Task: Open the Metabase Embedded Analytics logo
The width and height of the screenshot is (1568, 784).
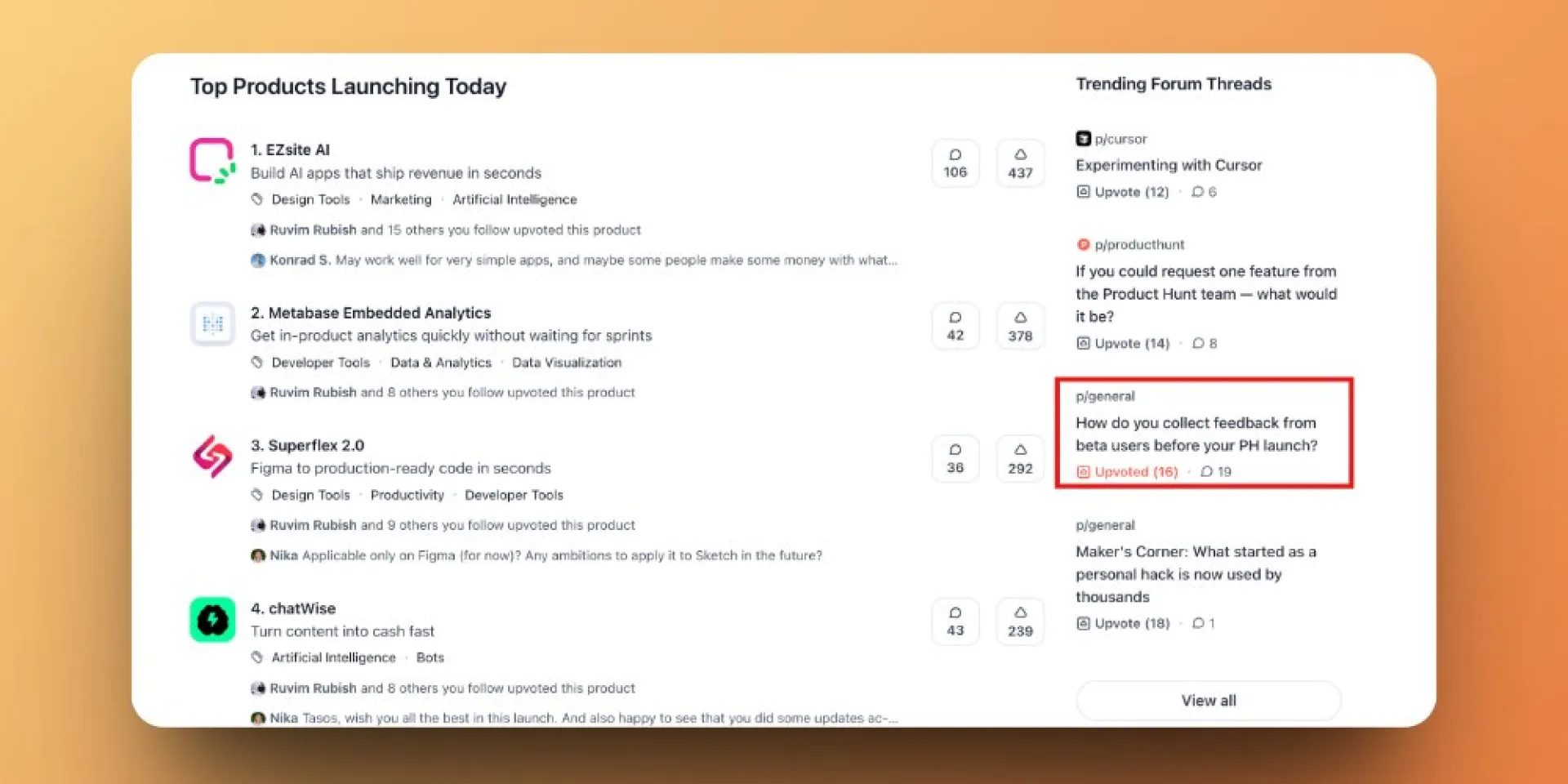Action: [x=212, y=324]
